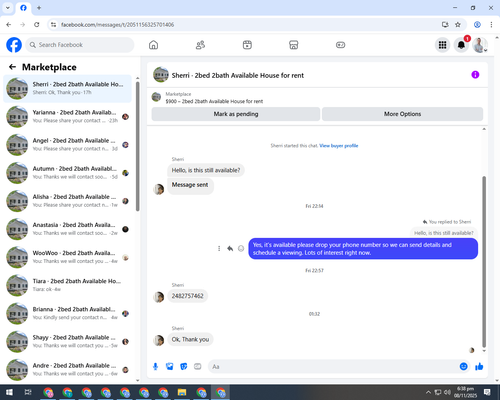Image resolution: width=500 pixels, height=400 pixels.
Task: Click the chat header listing thumbnail
Action: click(x=161, y=75)
